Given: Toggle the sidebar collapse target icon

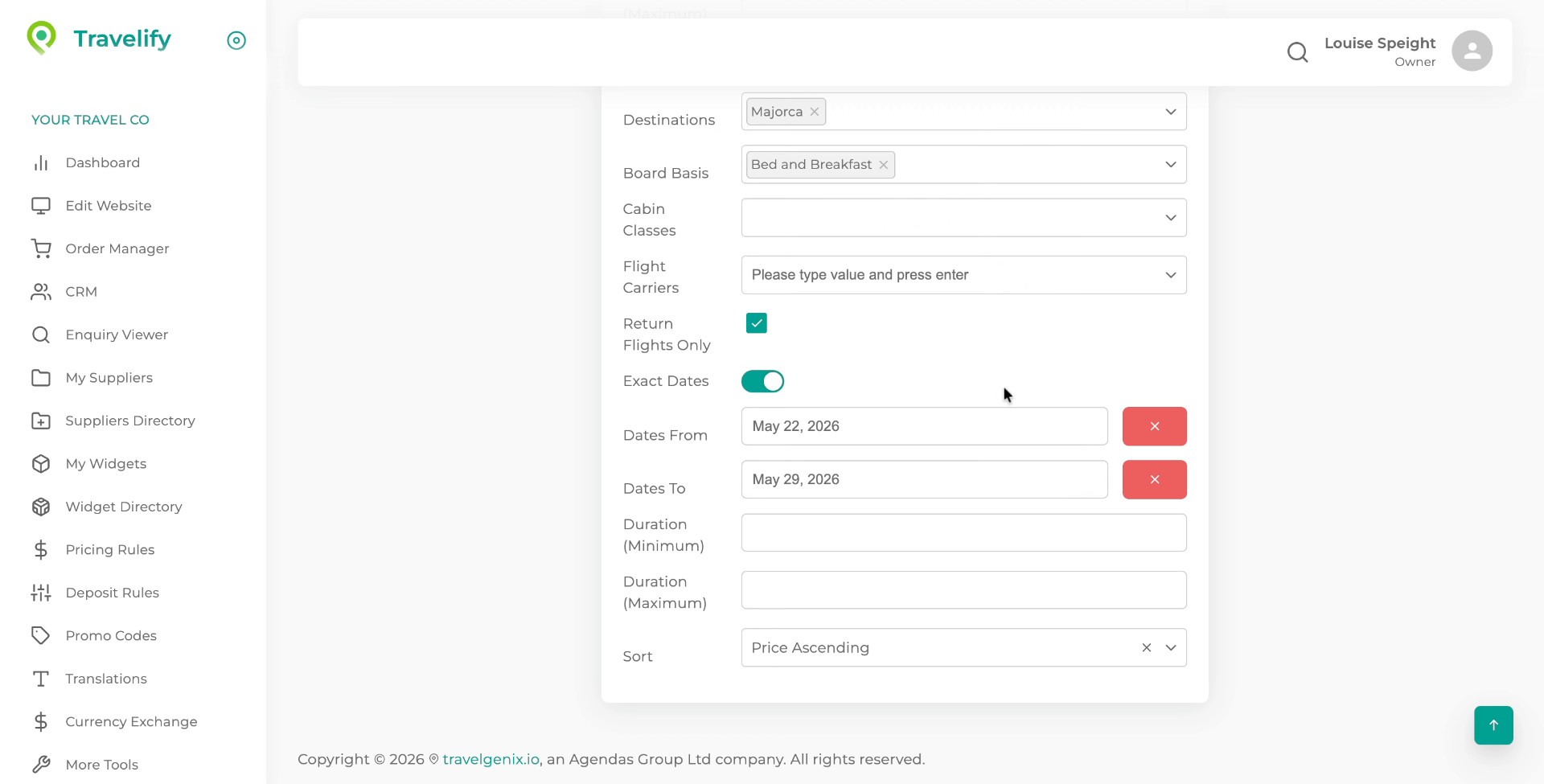Looking at the screenshot, I should [x=236, y=40].
